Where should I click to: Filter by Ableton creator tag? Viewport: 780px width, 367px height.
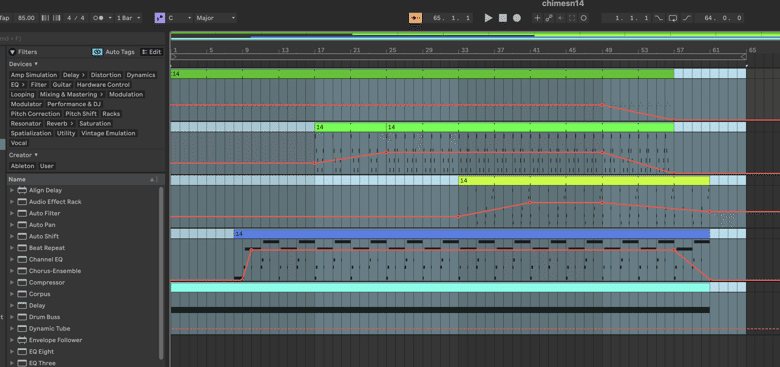(23, 166)
